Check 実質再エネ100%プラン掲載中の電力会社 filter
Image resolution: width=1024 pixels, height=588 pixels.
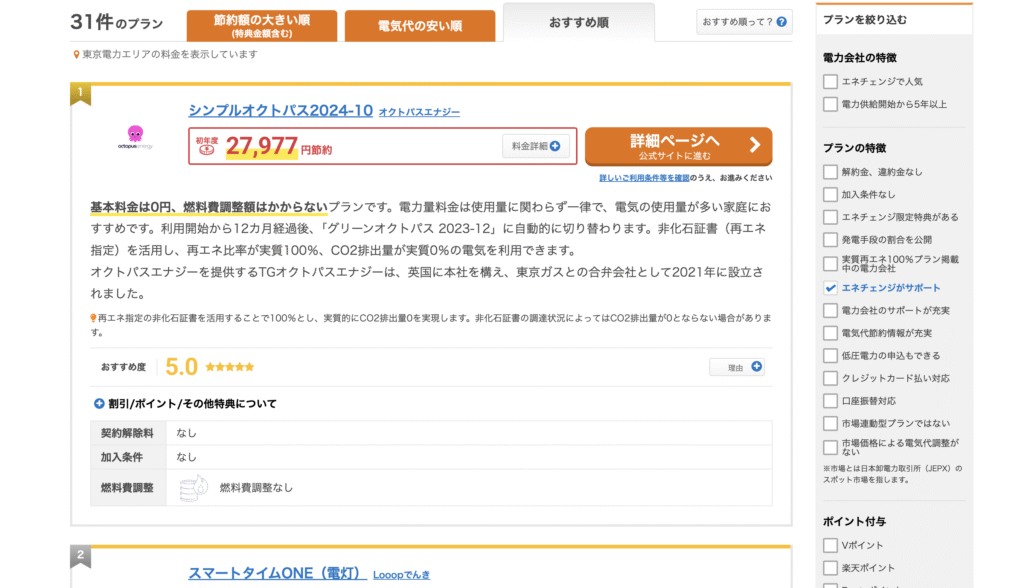coord(830,264)
